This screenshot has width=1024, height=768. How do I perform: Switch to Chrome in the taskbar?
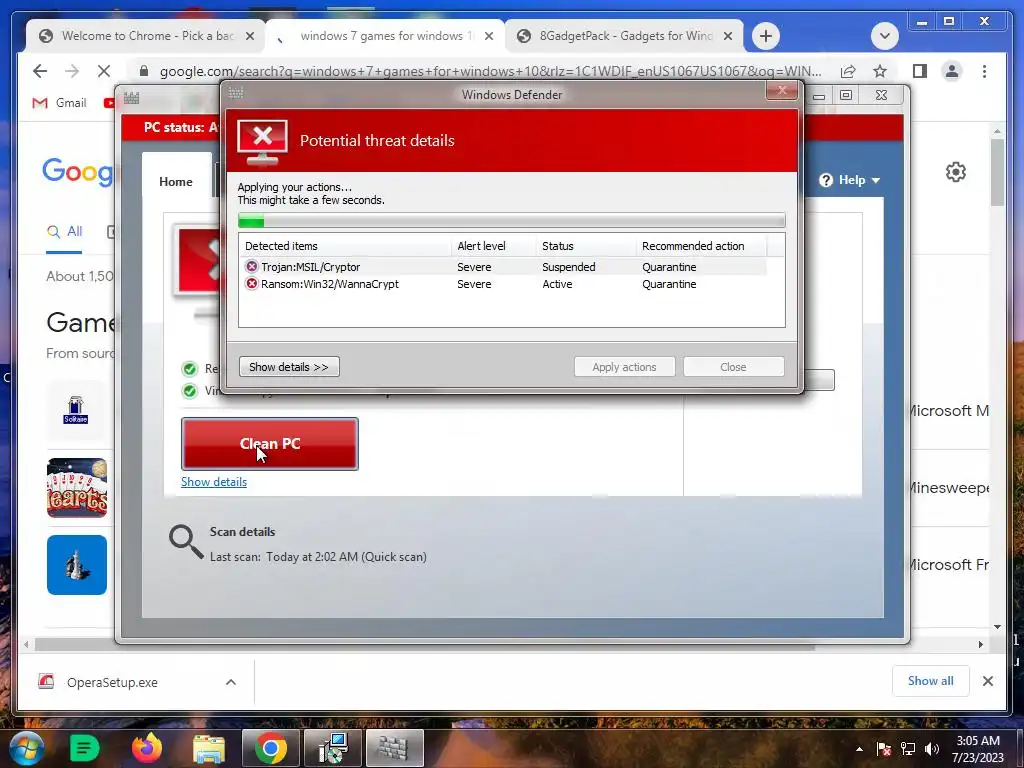(270, 748)
